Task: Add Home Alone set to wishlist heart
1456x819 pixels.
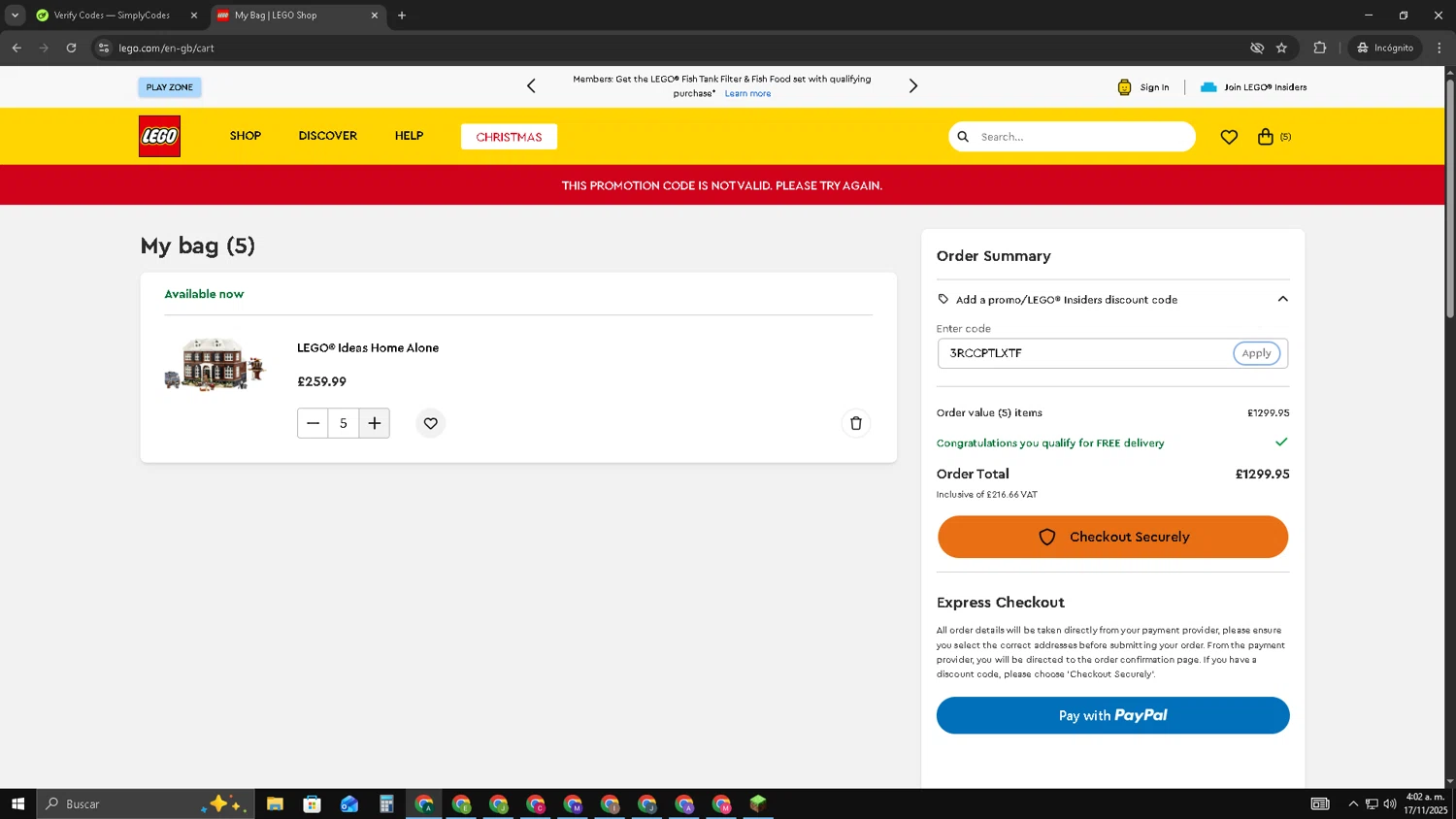Action: click(x=431, y=423)
